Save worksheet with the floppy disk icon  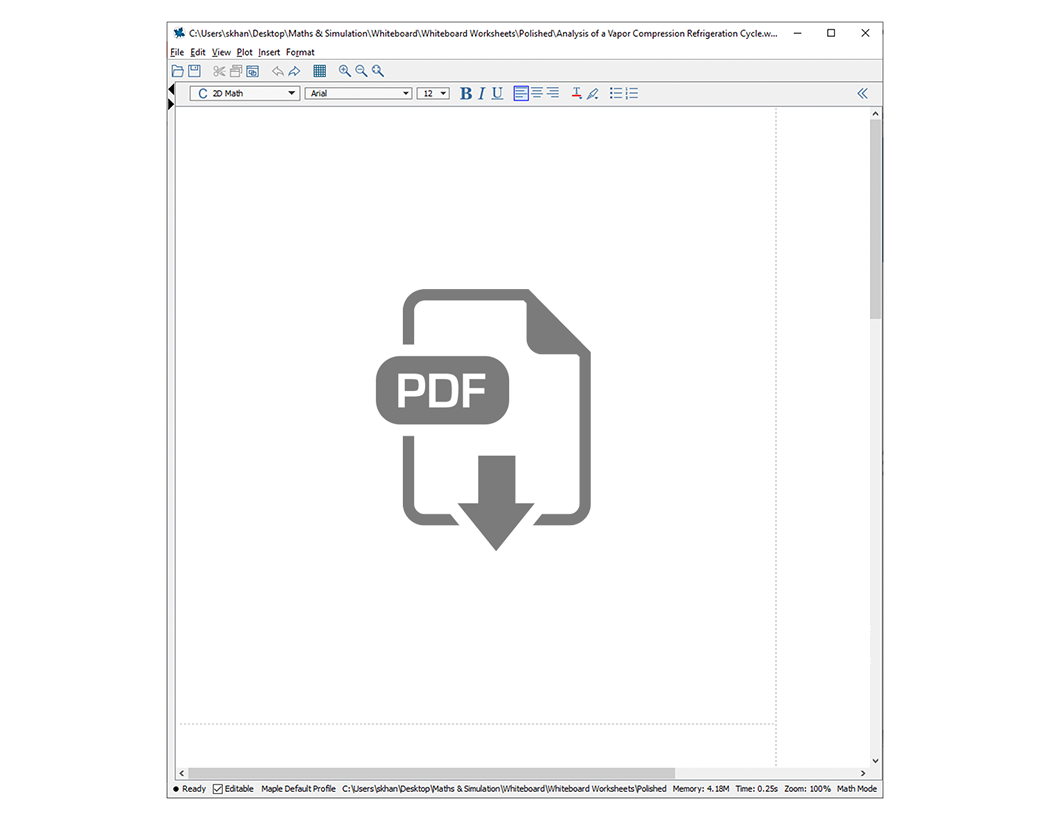tap(194, 71)
